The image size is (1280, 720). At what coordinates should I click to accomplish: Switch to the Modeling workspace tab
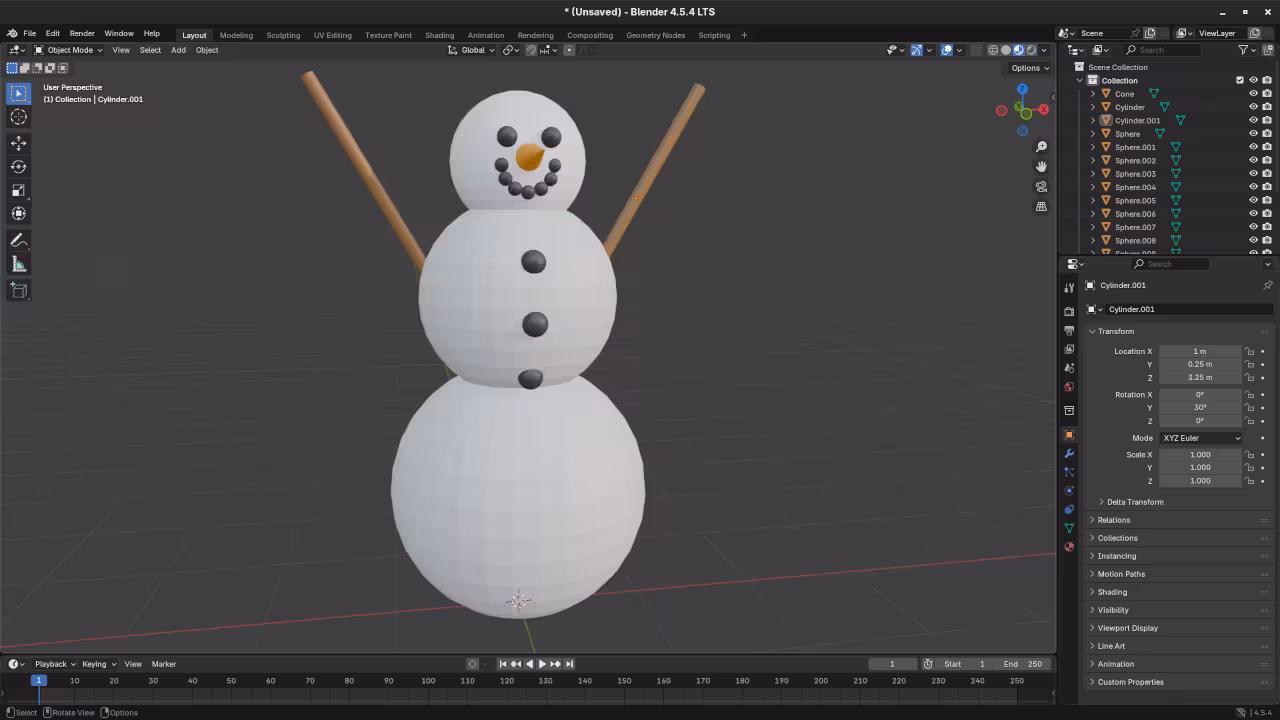coord(236,34)
